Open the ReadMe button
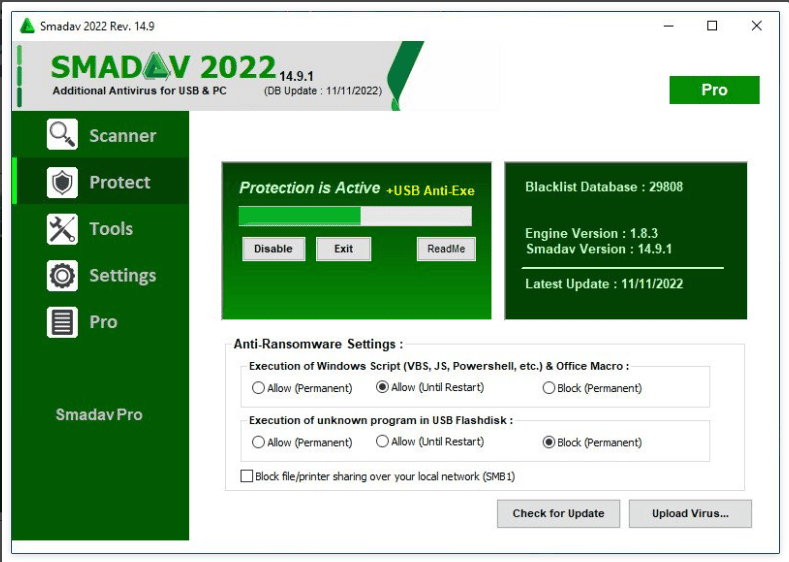789x562 pixels. pos(446,249)
